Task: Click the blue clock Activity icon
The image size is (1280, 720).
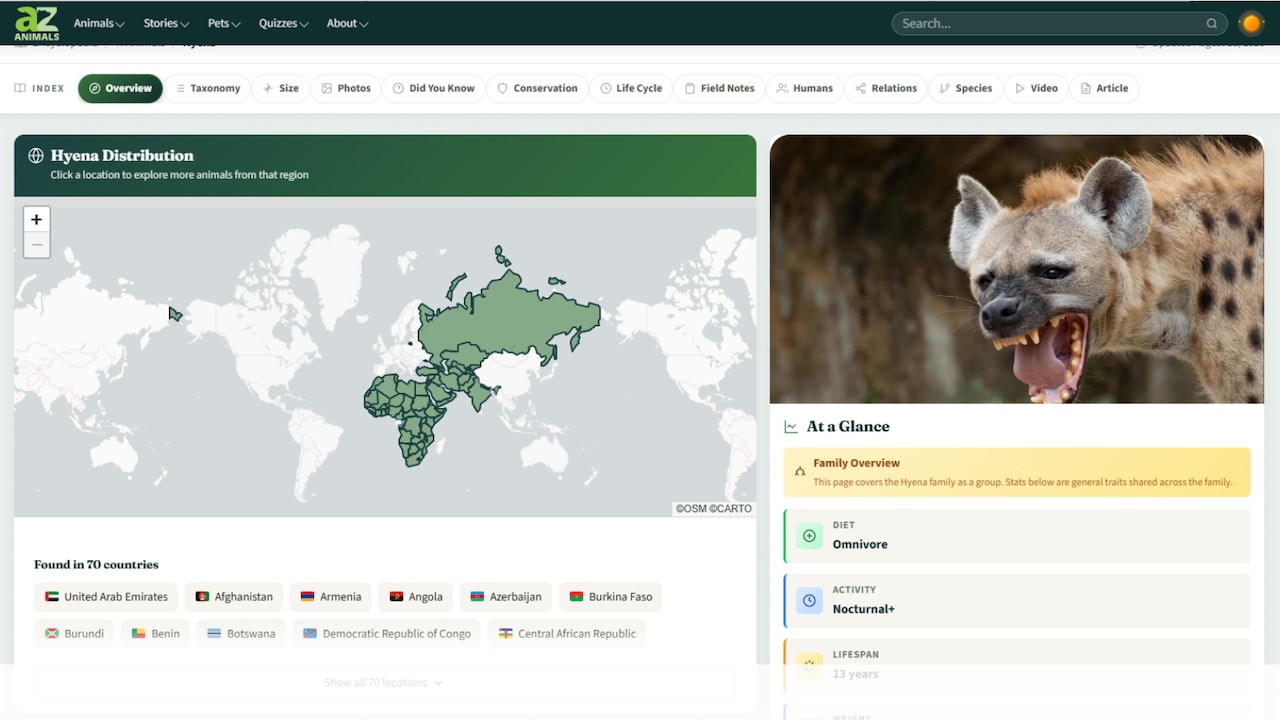Action: [809, 601]
